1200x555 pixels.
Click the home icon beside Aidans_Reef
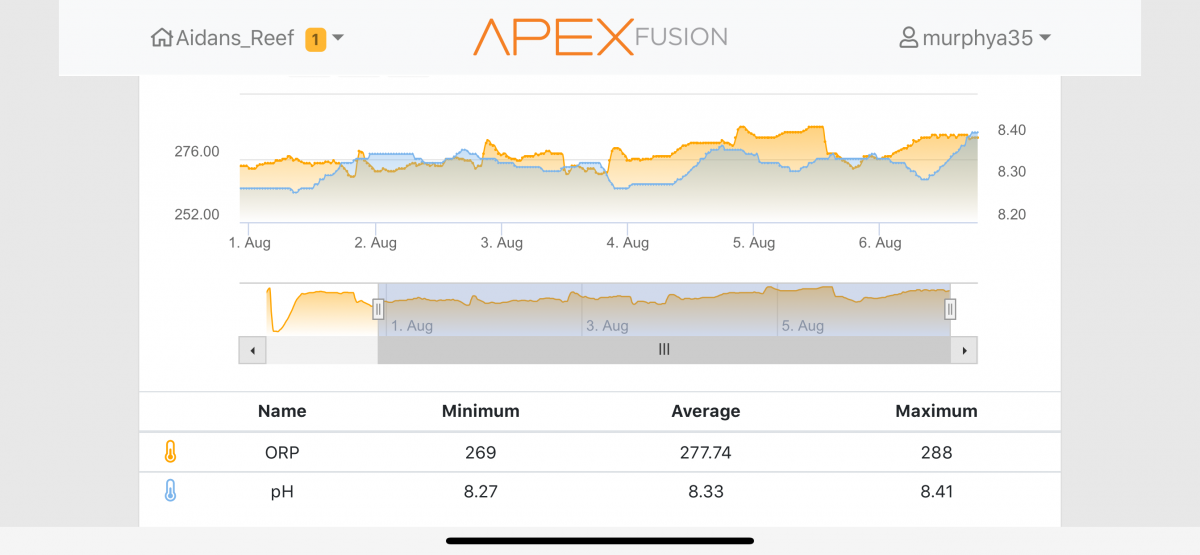161,38
